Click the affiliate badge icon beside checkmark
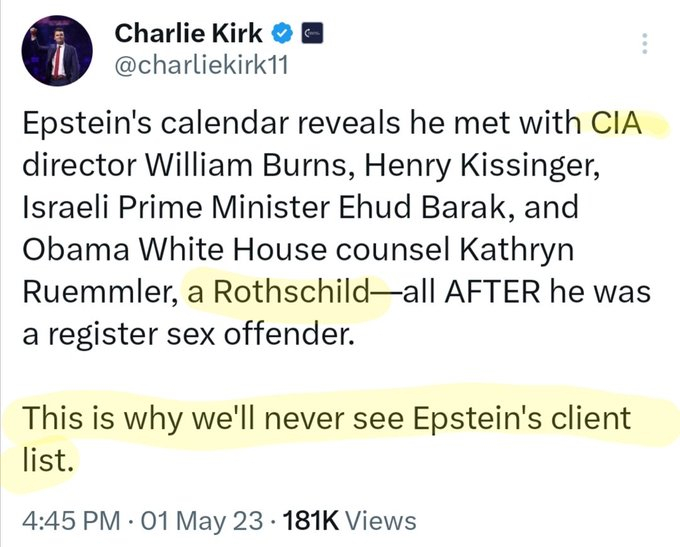680x547 pixels. click(313, 34)
